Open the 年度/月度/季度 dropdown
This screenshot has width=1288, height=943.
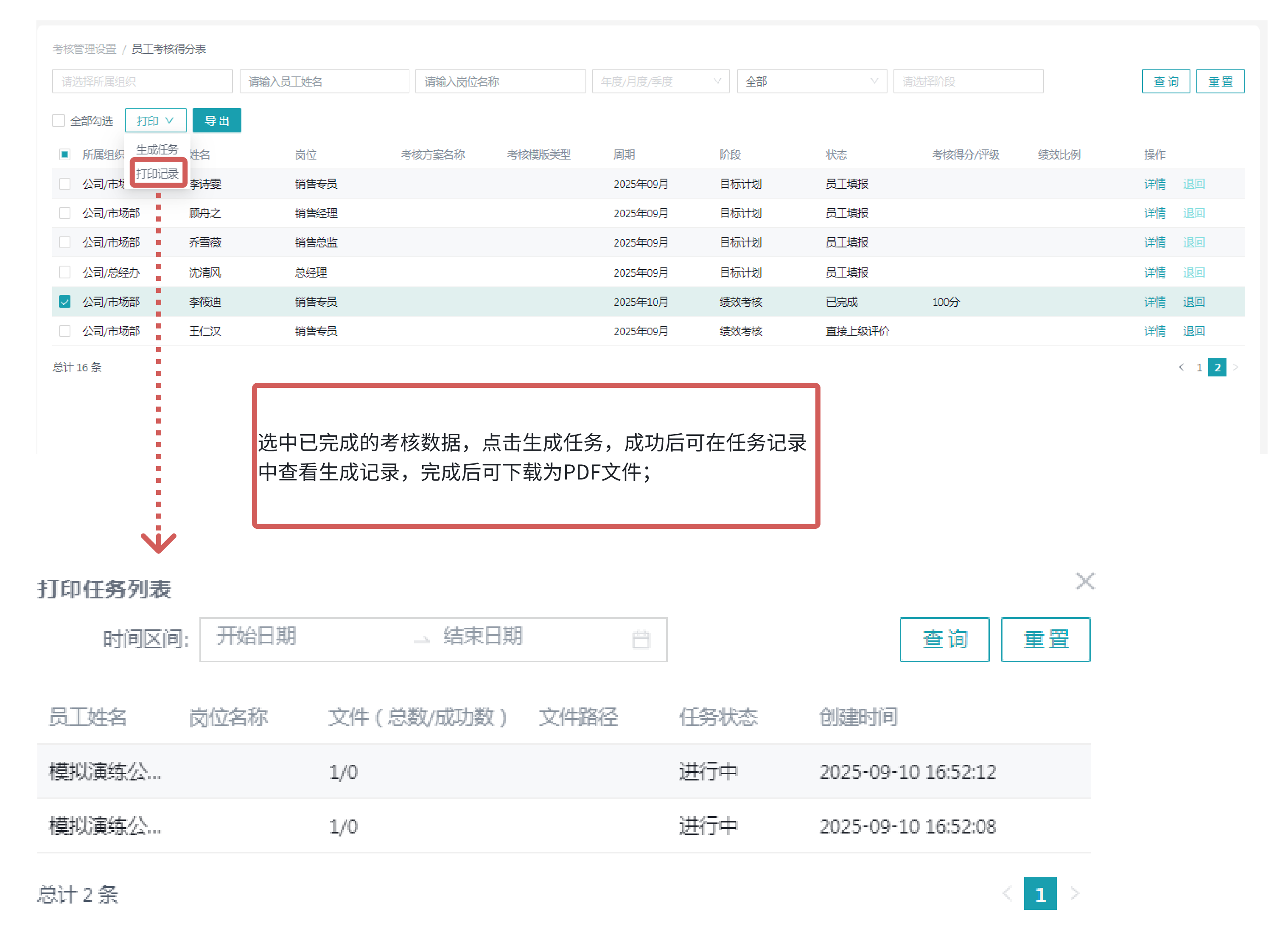[660, 81]
